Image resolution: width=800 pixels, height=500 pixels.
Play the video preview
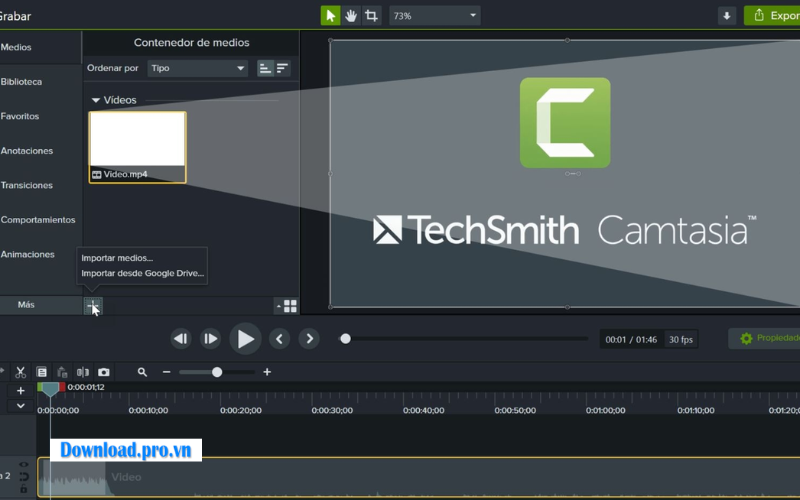click(245, 339)
